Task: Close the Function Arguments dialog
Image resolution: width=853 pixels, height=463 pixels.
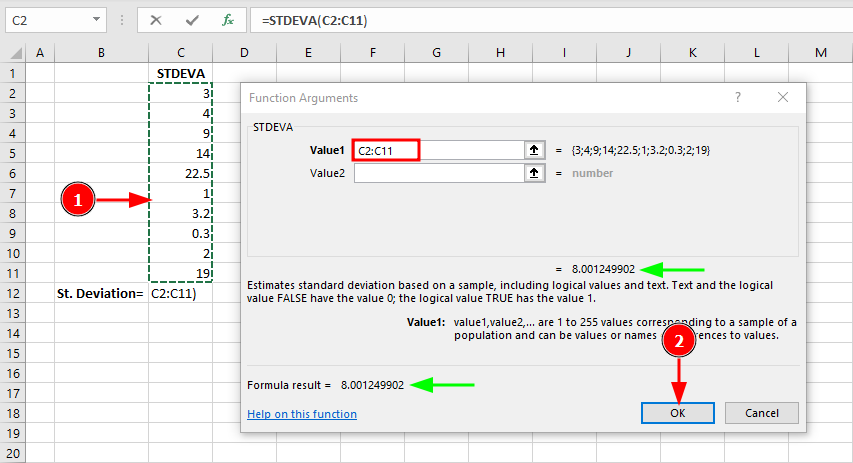Action: click(783, 97)
